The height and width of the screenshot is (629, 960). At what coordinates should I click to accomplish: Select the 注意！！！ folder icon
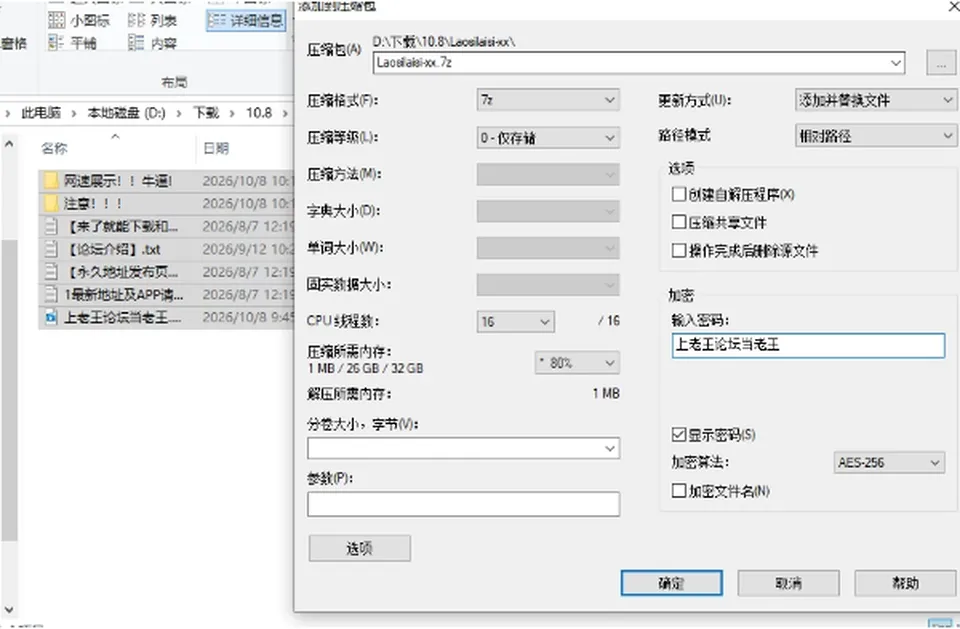[x=51, y=203]
